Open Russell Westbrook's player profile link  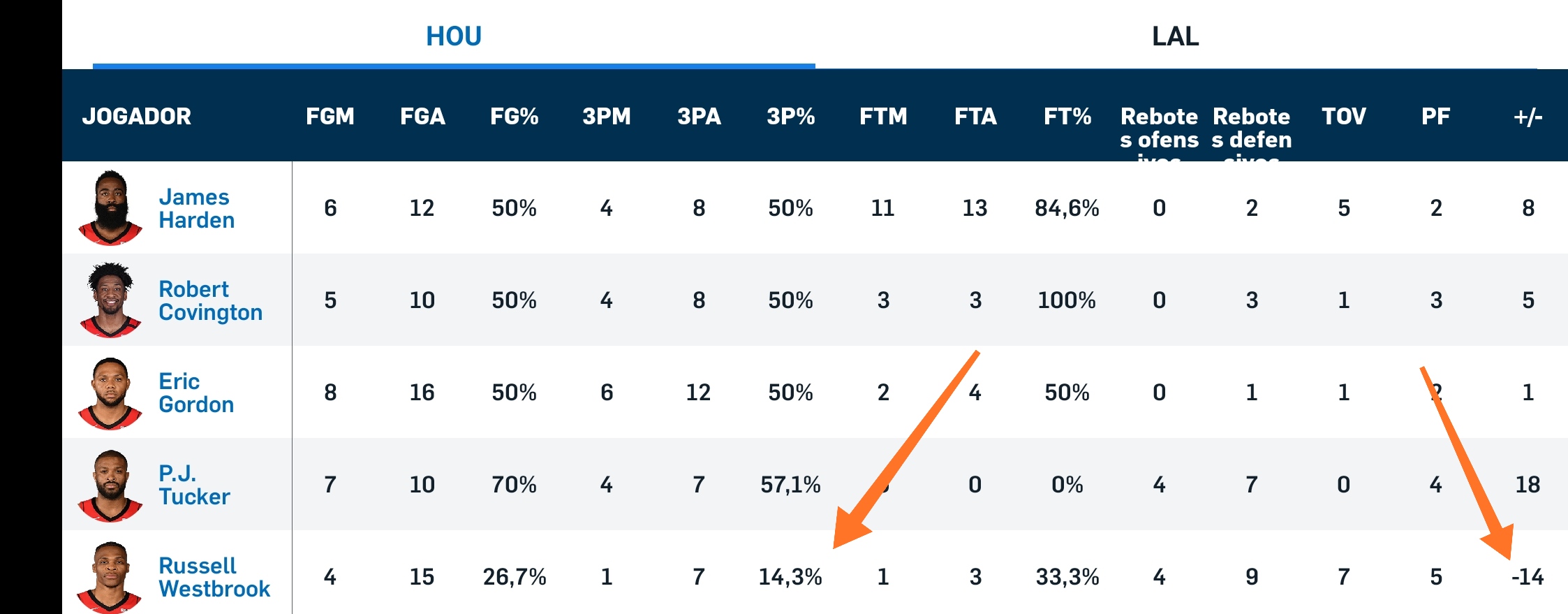(214, 577)
